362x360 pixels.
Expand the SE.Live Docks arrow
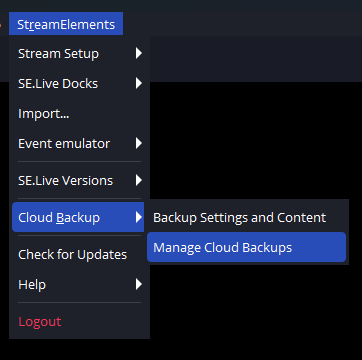point(139,83)
